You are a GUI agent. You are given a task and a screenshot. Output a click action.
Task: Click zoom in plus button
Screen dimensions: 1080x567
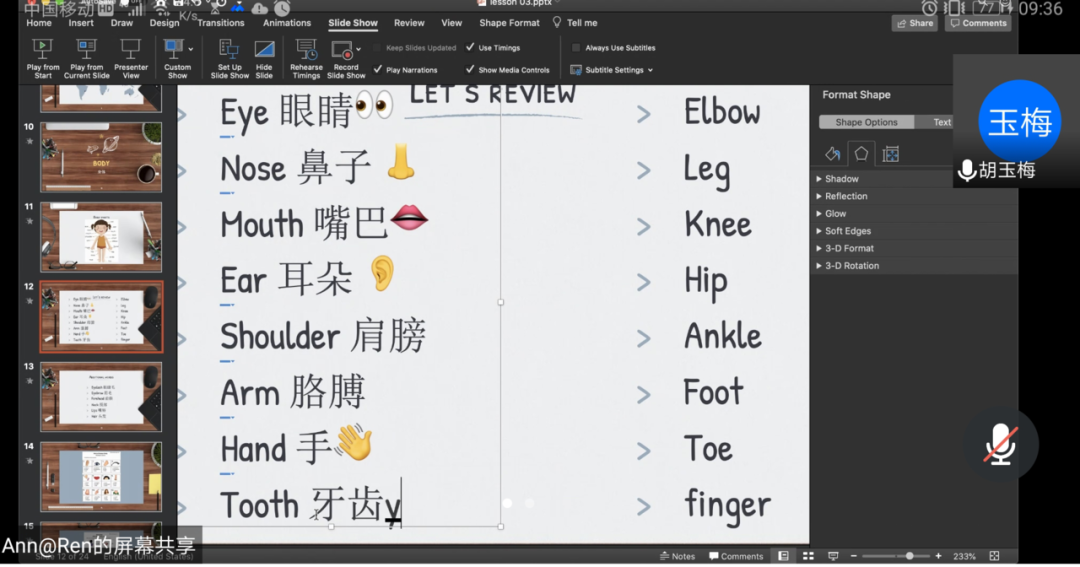click(938, 556)
